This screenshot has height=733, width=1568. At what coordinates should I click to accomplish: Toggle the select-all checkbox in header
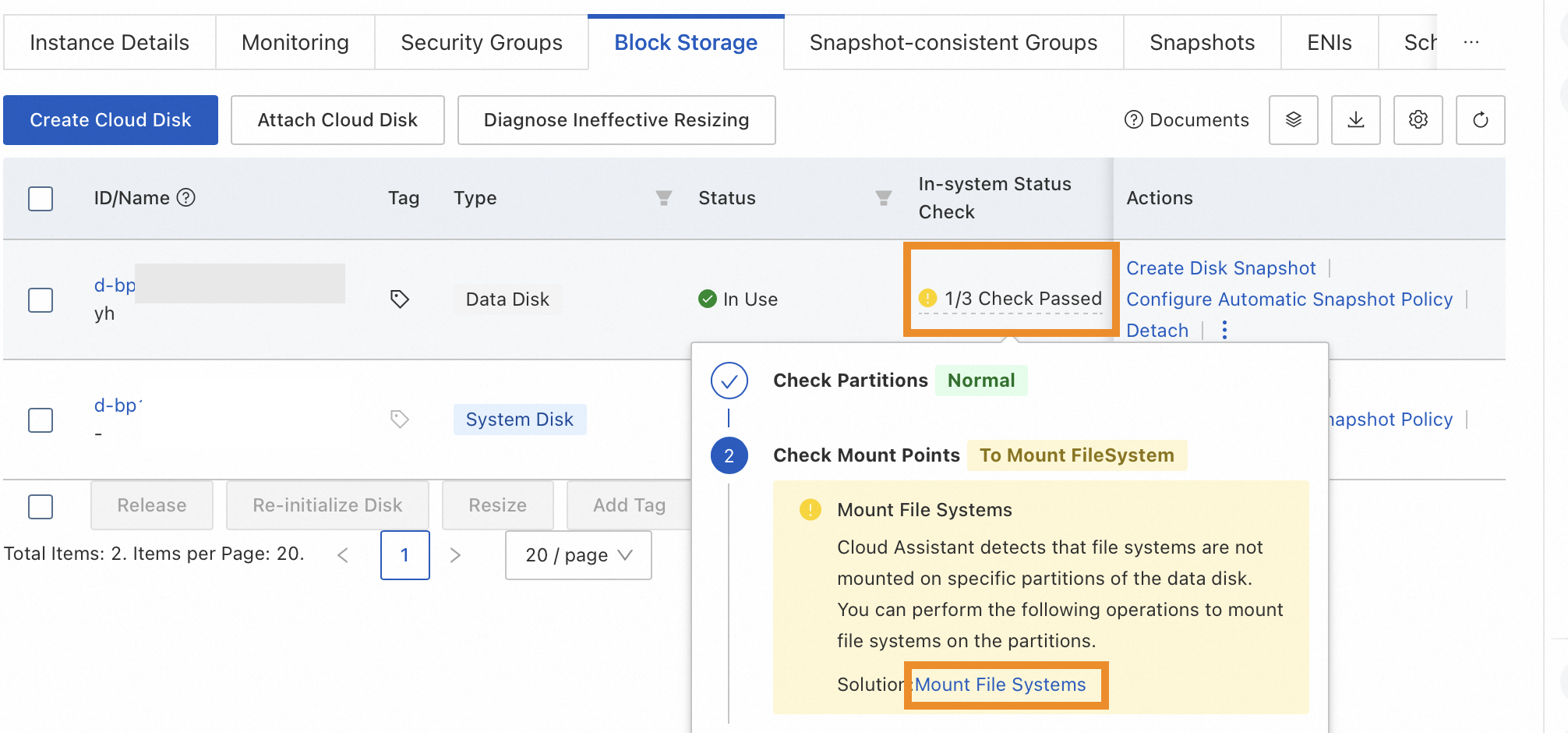pos(41,199)
